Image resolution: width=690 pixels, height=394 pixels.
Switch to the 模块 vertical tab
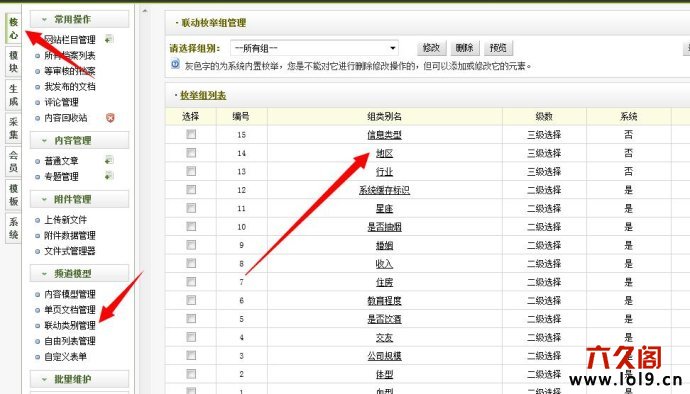14,62
